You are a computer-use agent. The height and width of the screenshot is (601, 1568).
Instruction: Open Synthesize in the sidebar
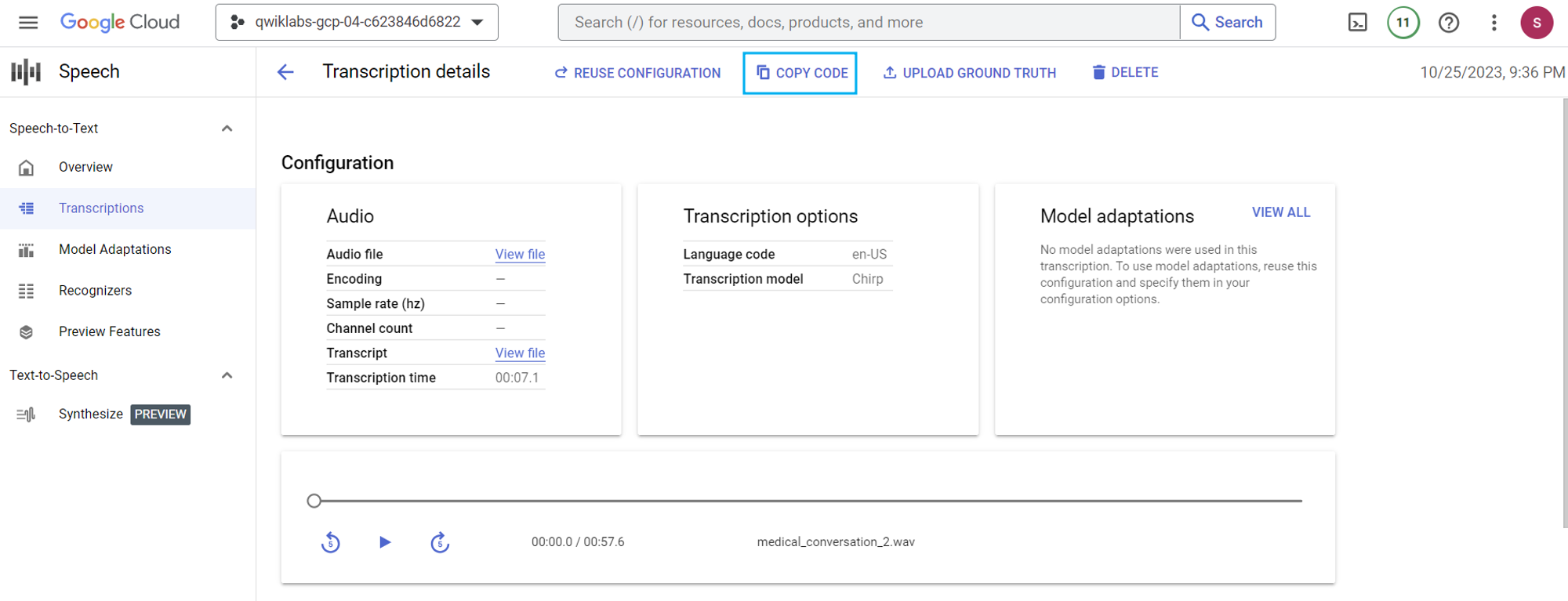90,414
